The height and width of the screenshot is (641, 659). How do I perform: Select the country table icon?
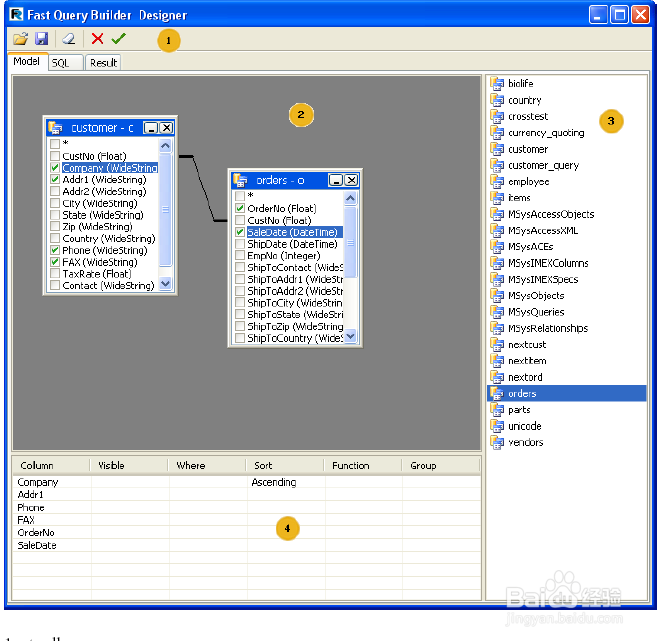click(x=497, y=100)
